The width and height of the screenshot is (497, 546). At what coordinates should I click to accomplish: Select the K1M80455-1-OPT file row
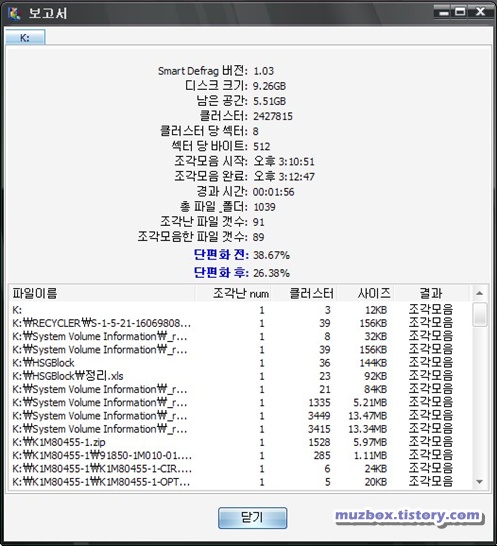(x=240, y=482)
